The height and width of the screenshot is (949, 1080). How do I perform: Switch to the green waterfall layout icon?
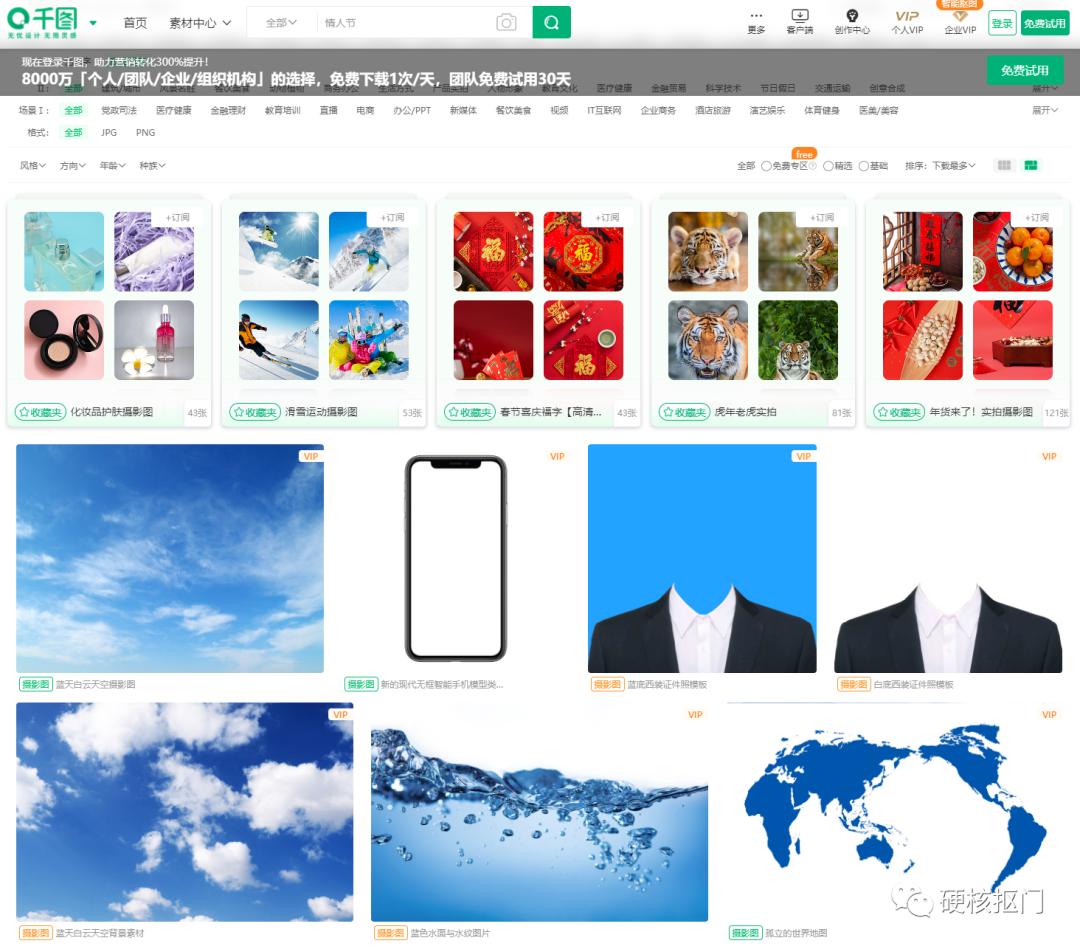pyautogui.click(x=1031, y=165)
